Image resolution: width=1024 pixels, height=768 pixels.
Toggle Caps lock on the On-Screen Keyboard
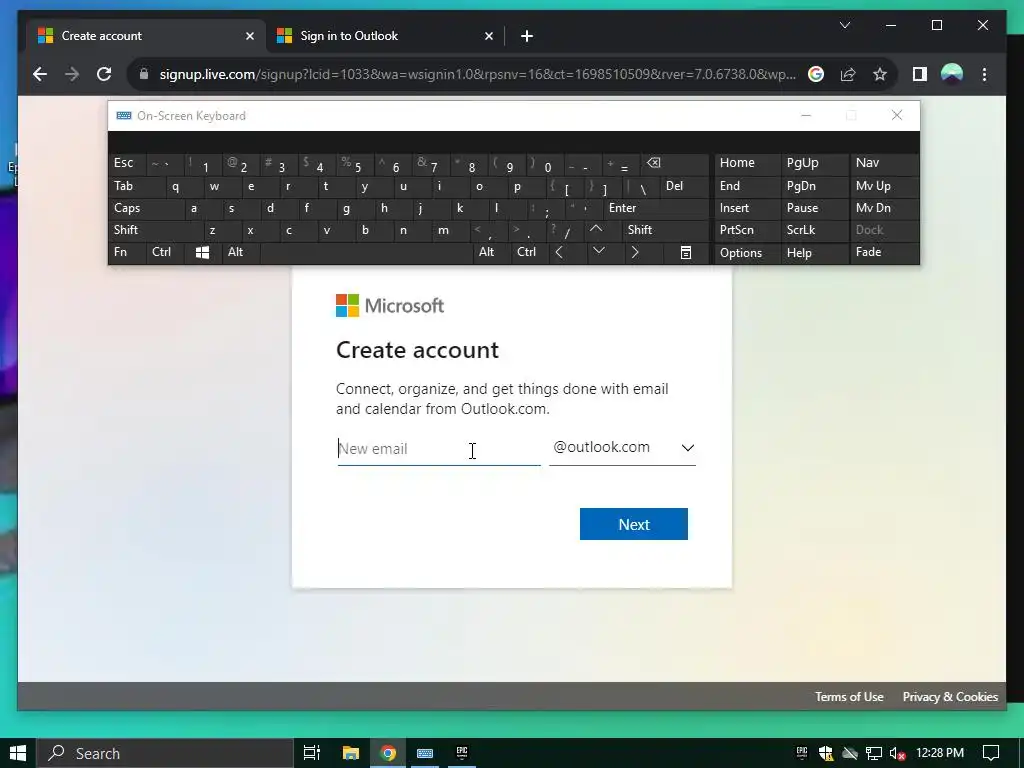point(146,208)
